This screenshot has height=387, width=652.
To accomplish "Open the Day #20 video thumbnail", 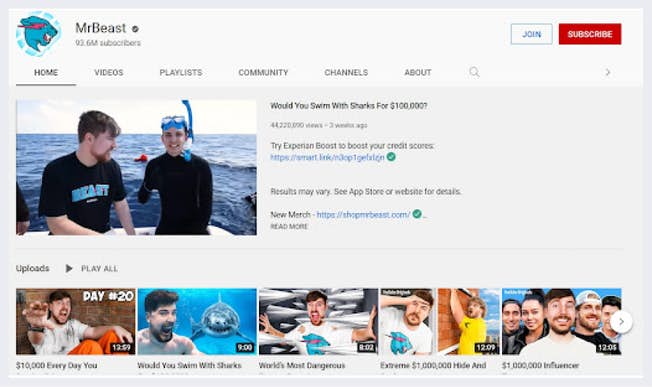I will click(x=76, y=322).
